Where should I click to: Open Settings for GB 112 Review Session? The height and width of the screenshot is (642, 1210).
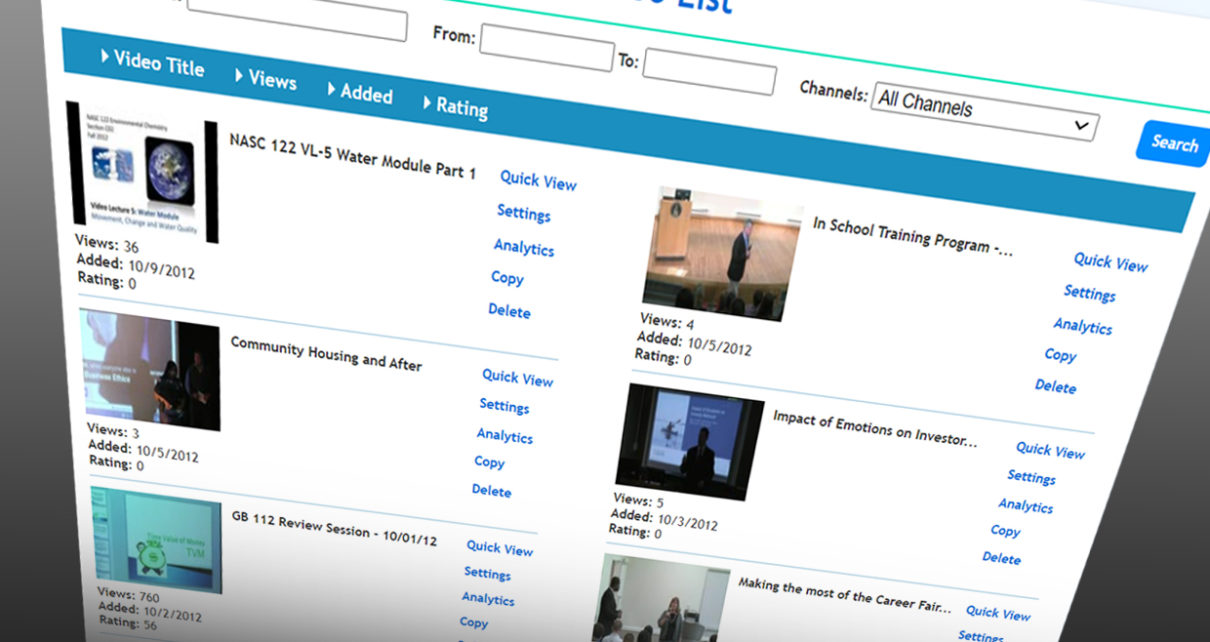[487, 573]
